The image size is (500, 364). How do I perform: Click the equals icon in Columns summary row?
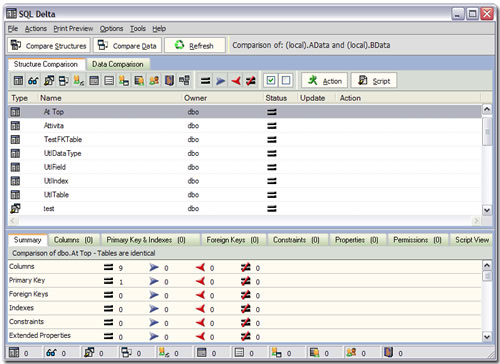108,267
